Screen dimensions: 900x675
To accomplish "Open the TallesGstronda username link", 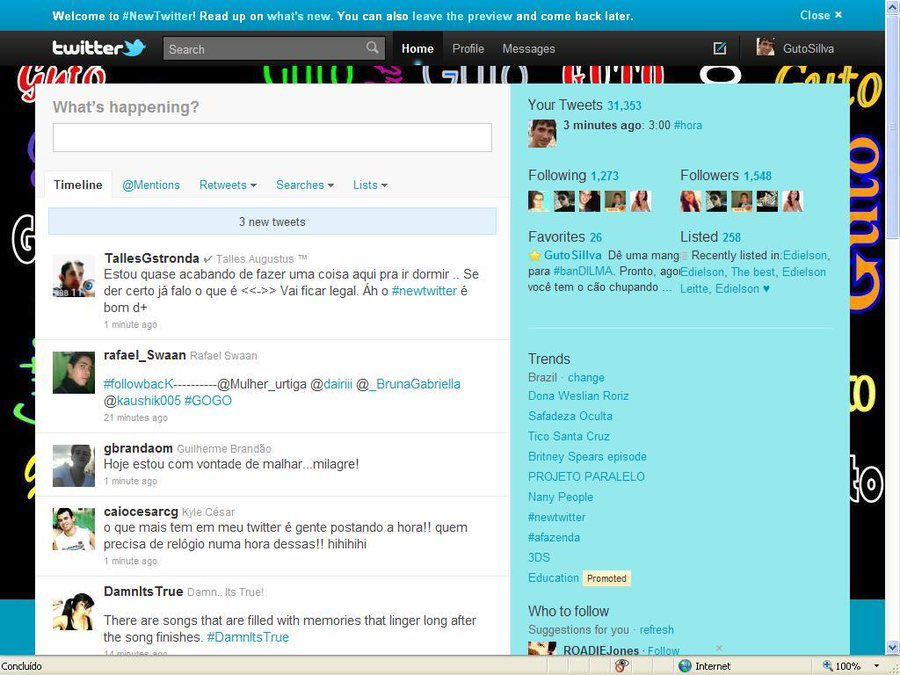I will point(152,258).
